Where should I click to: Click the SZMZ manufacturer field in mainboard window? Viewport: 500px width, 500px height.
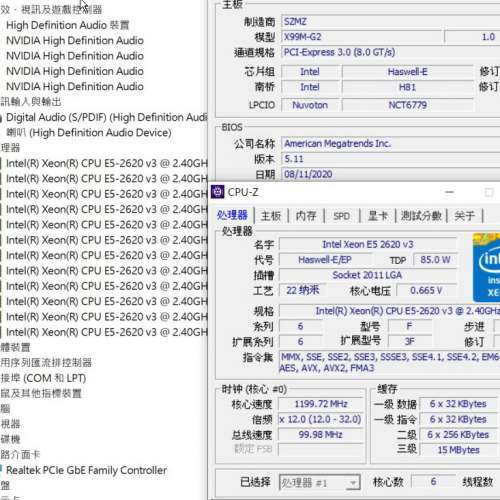click(391, 22)
